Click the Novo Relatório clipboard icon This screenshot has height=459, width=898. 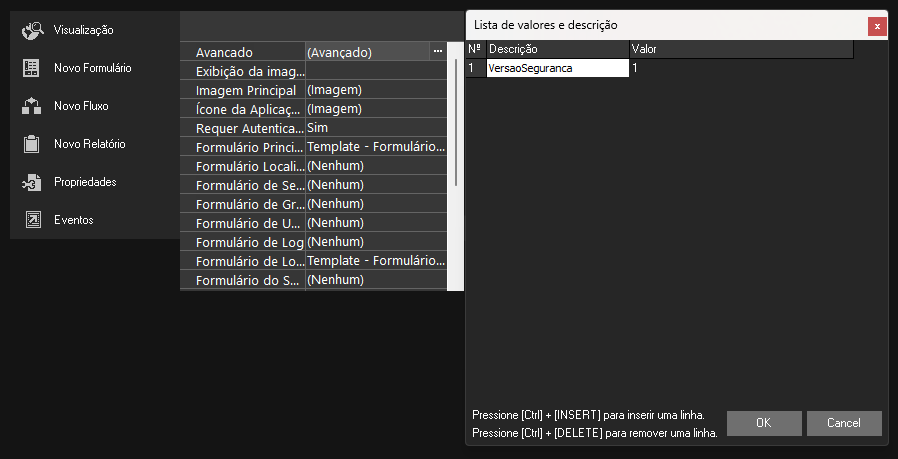tap(31, 144)
